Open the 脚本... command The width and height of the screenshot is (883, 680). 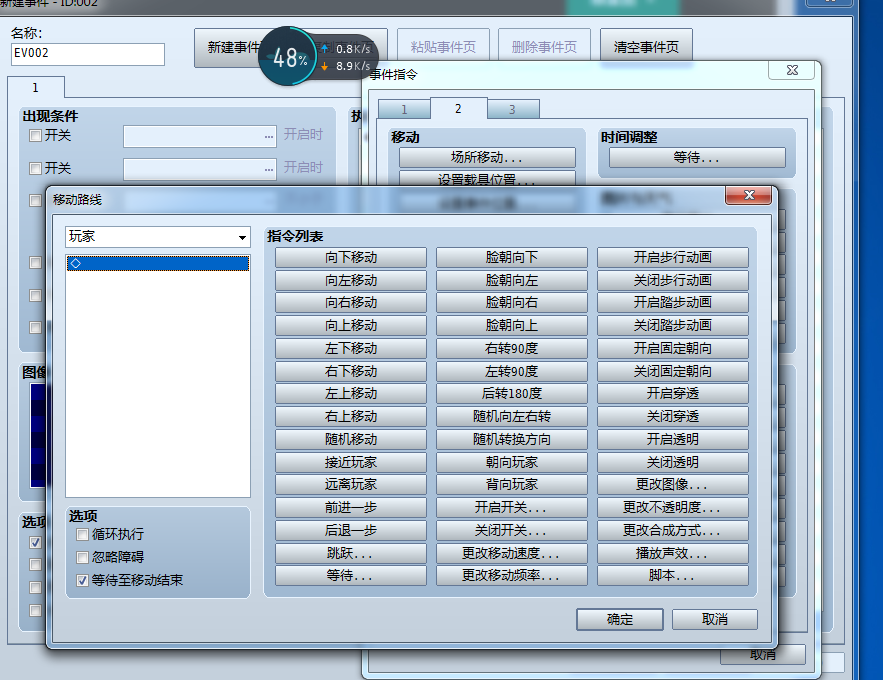pos(673,576)
